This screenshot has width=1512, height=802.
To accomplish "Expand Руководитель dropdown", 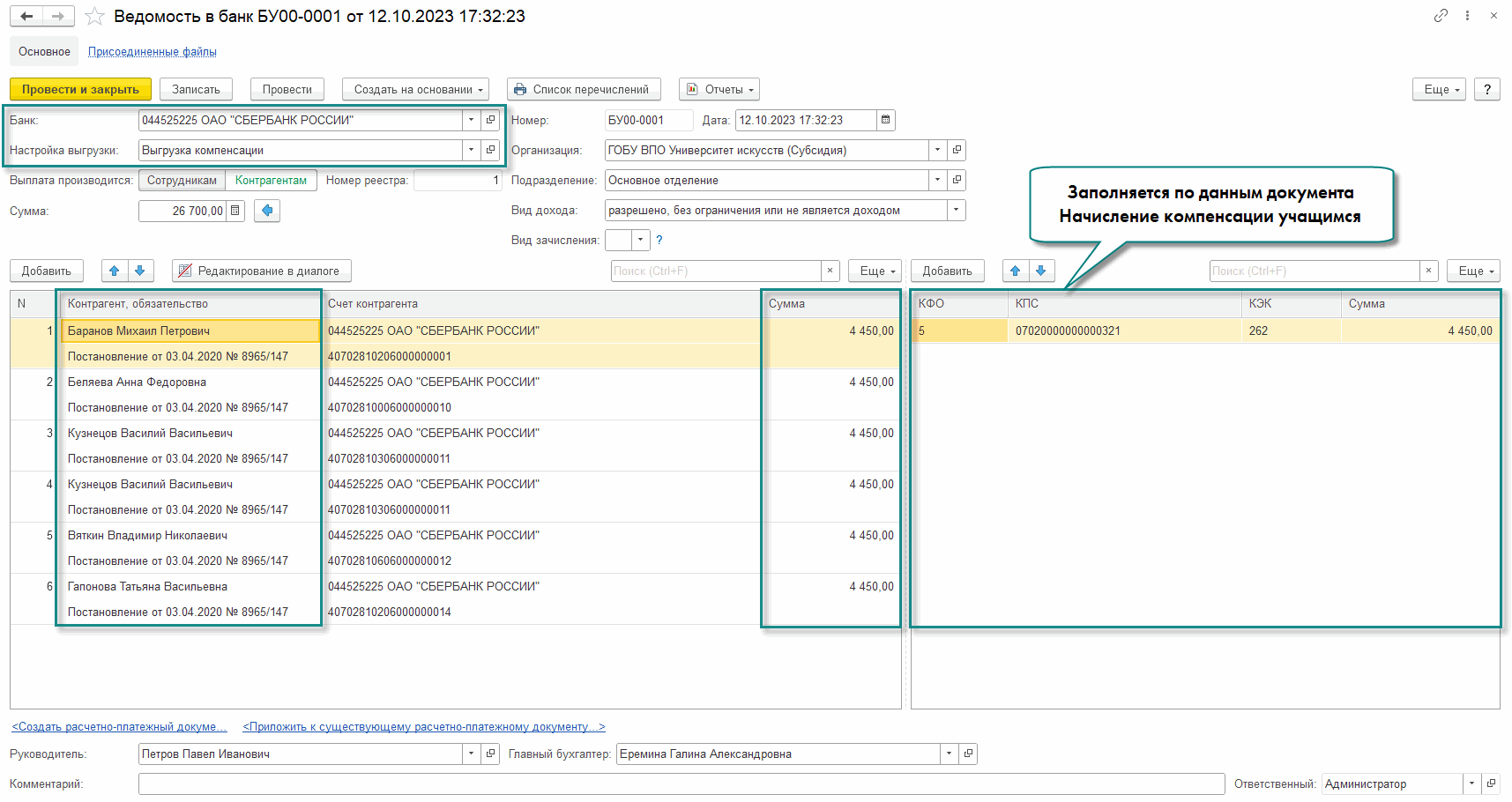I will tap(472, 754).
